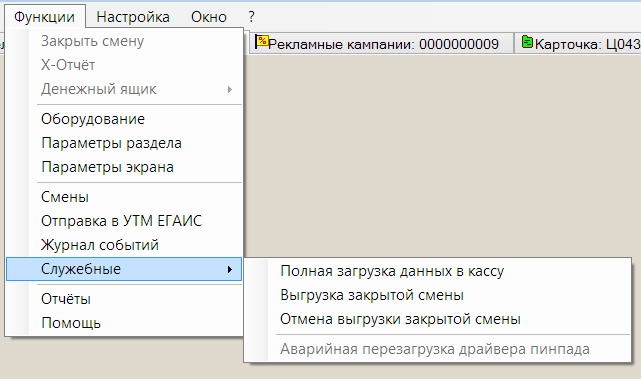
Task: Open the Настройка menu
Action: (x=133, y=17)
